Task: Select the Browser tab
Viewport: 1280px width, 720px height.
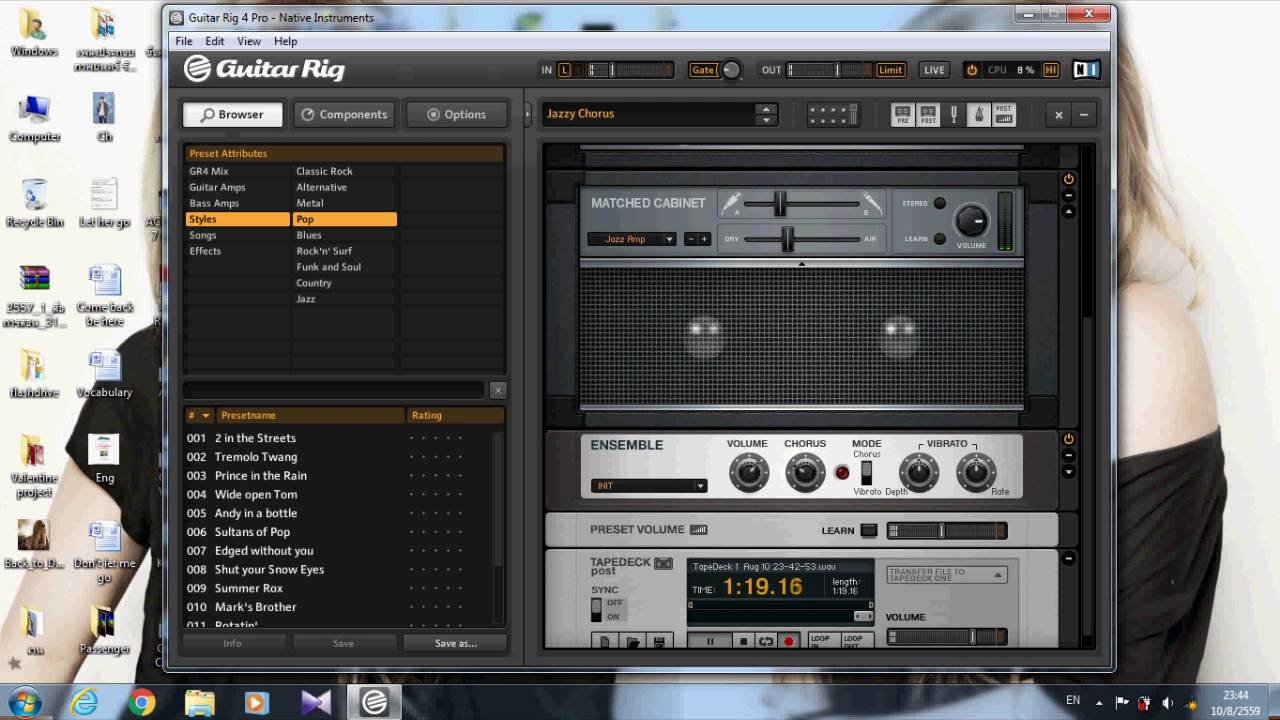Action: (232, 115)
